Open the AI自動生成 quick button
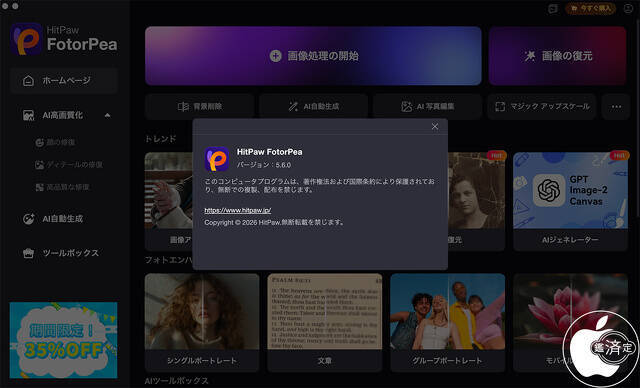Screen dimensions: 640x388 tap(313, 106)
